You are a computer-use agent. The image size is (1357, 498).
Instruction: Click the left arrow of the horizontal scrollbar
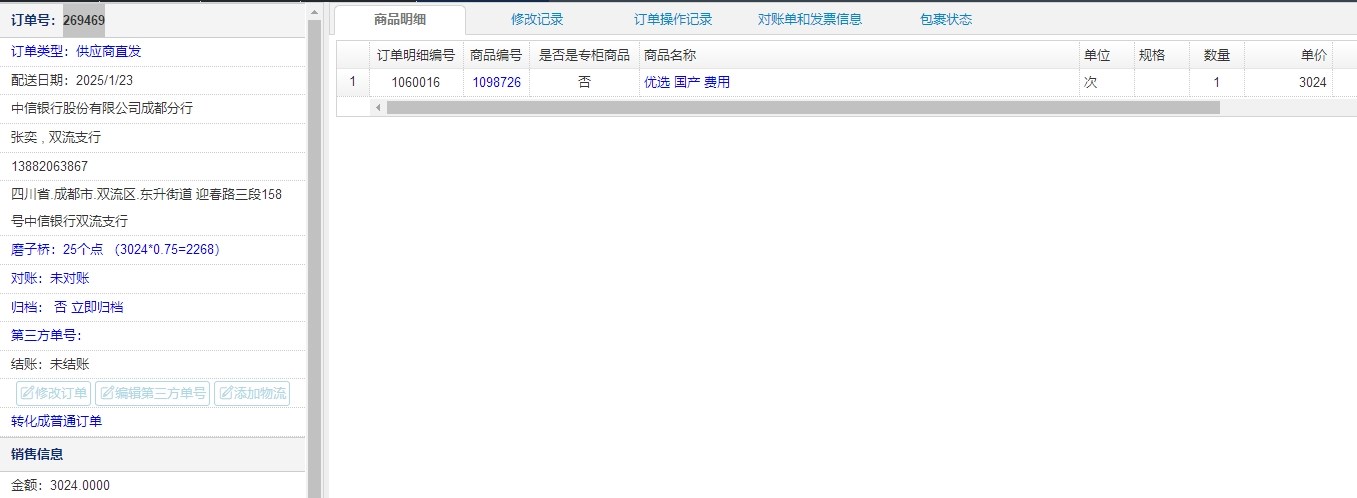click(x=378, y=107)
